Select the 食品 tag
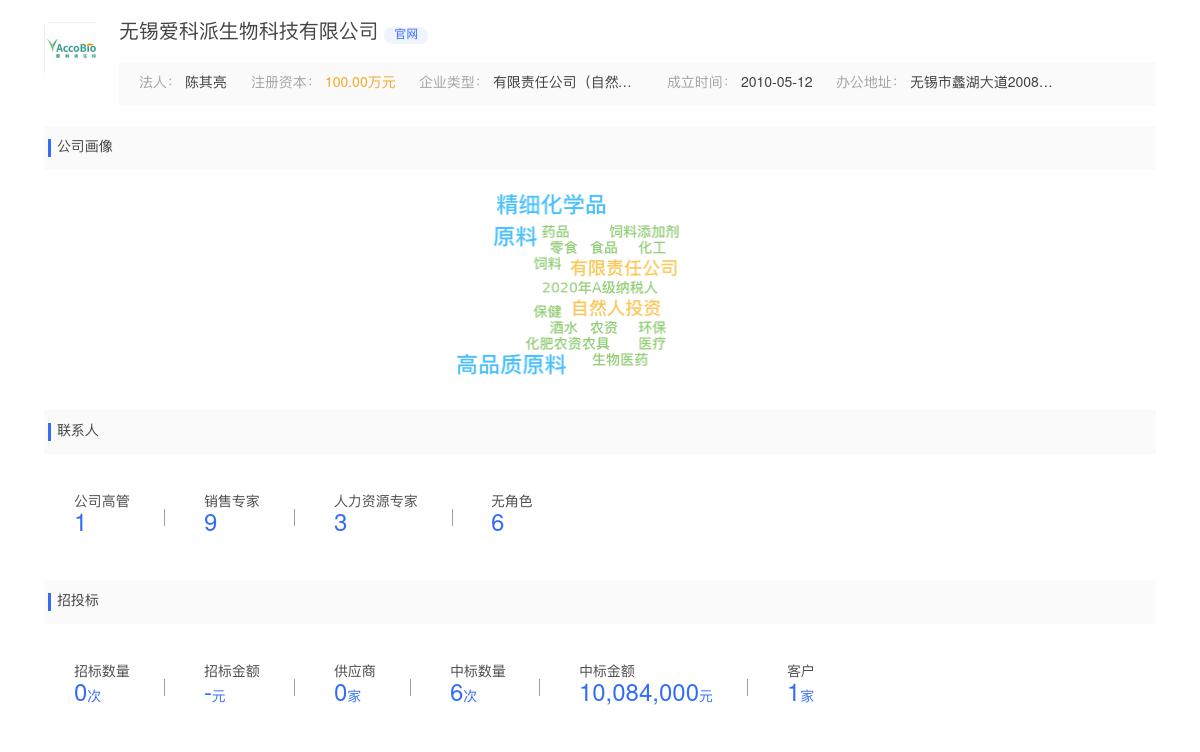1200x752 pixels. coord(604,248)
